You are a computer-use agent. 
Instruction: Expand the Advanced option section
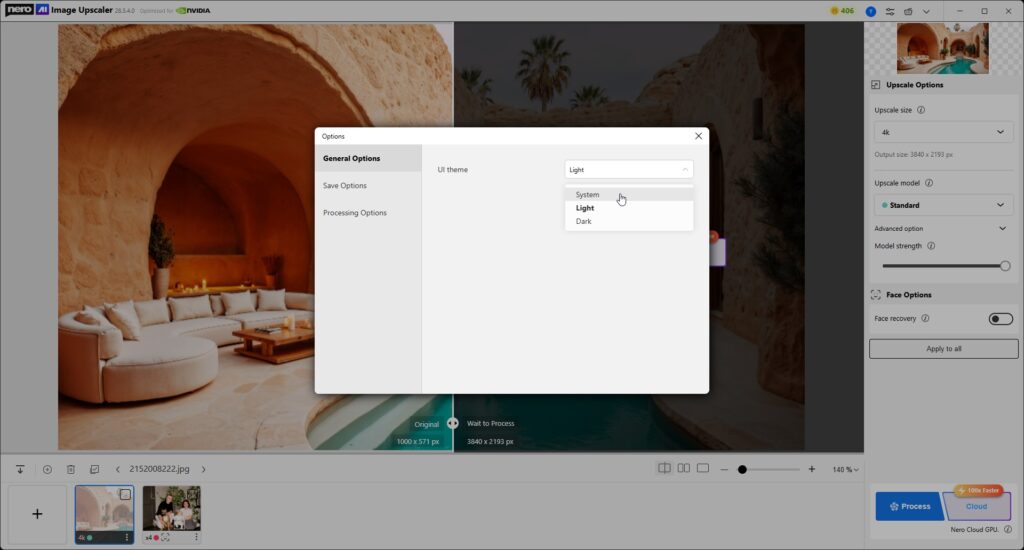[x=1002, y=229]
